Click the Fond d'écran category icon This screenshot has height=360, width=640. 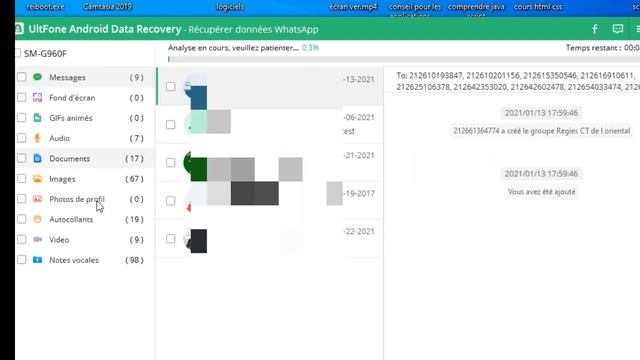coord(38,98)
